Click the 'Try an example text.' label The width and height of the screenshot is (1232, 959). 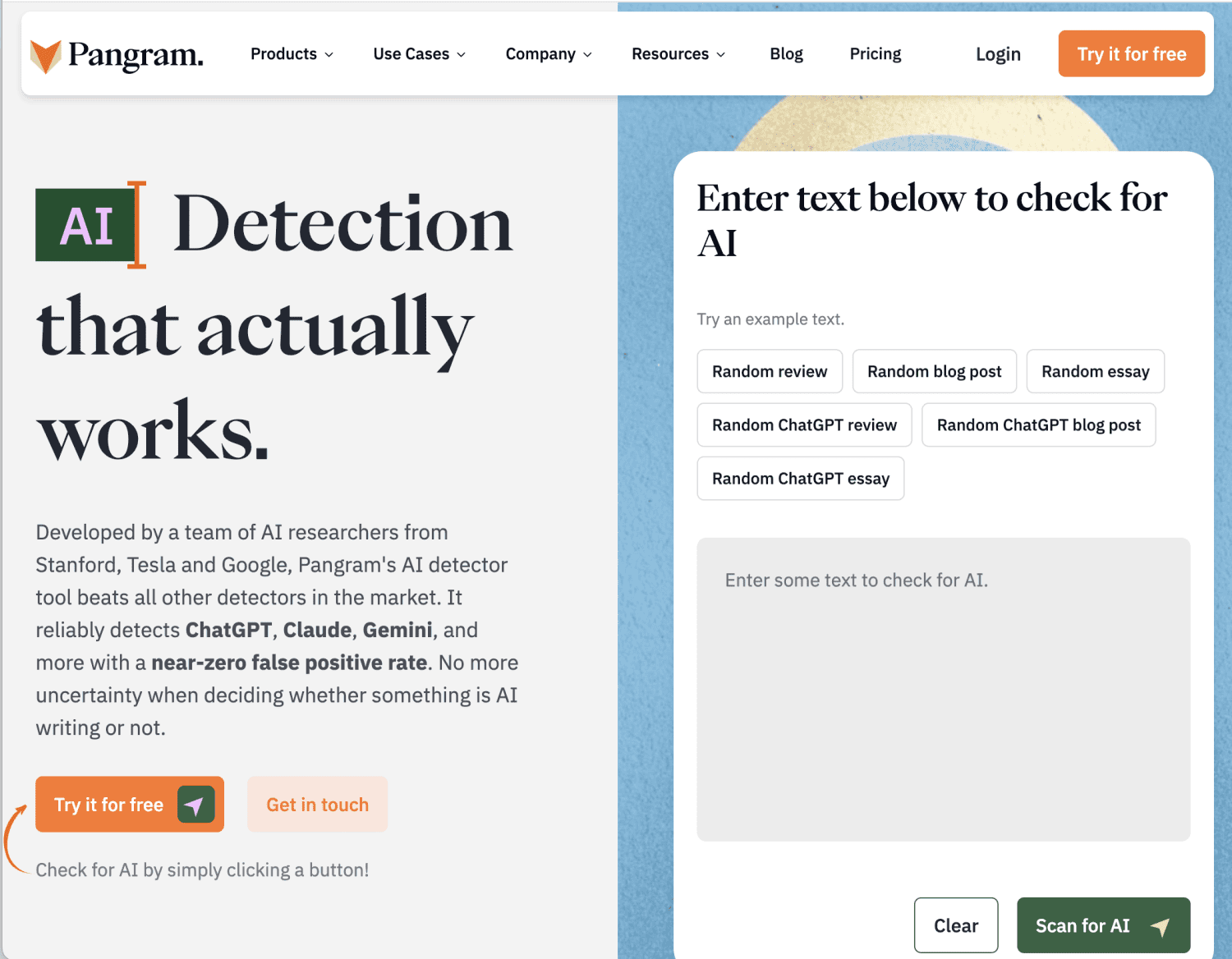770,319
